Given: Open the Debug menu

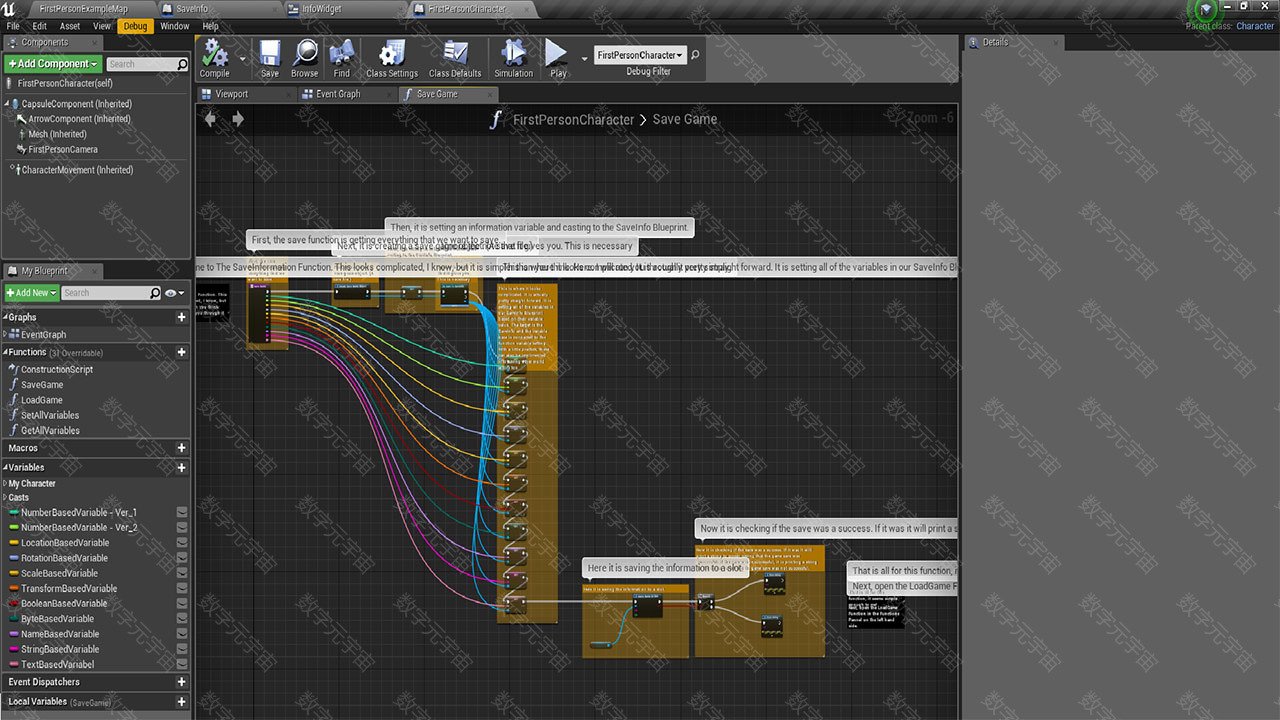Looking at the screenshot, I should (x=135, y=26).
